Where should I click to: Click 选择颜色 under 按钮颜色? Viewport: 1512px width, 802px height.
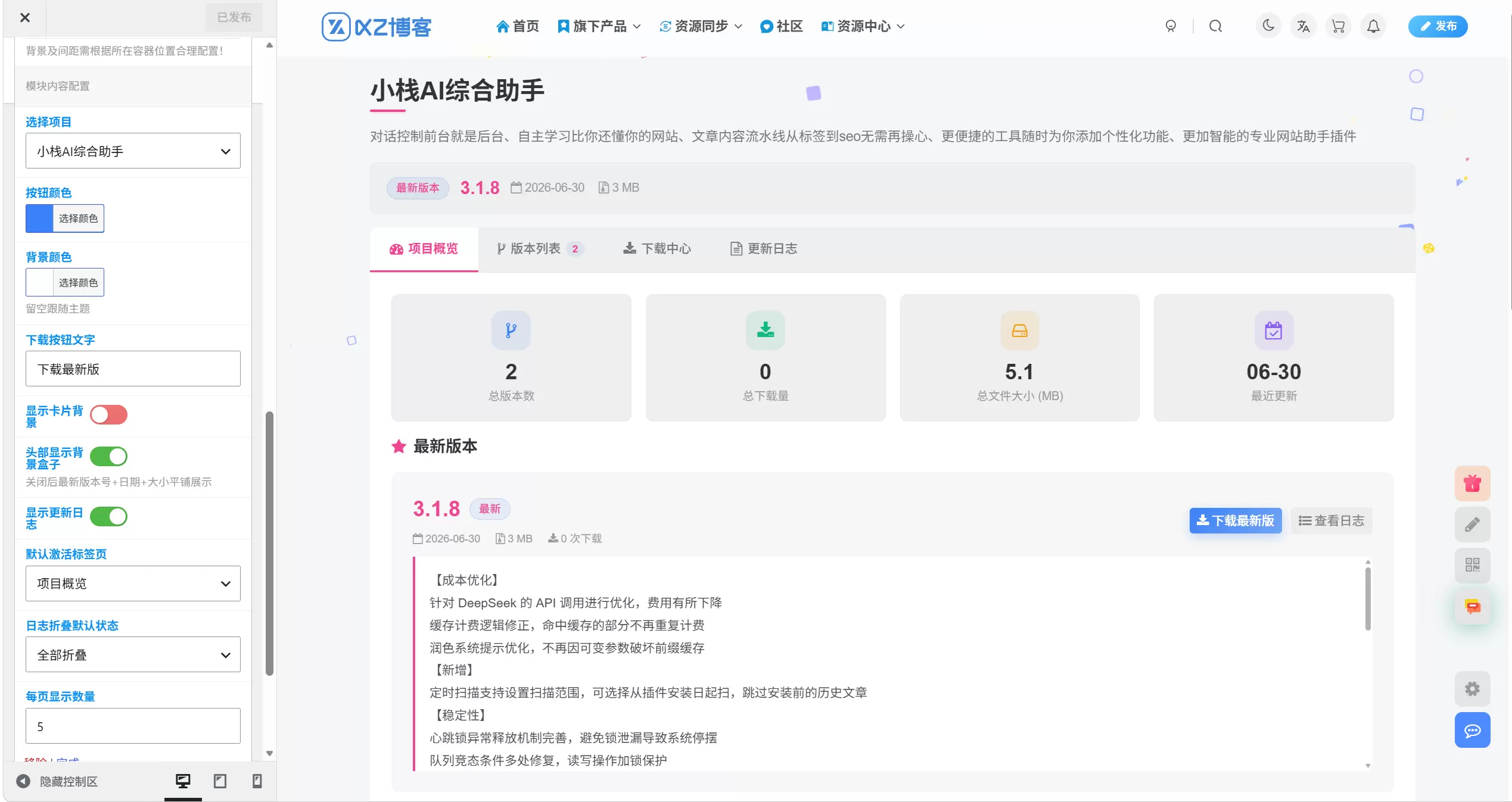78,219
